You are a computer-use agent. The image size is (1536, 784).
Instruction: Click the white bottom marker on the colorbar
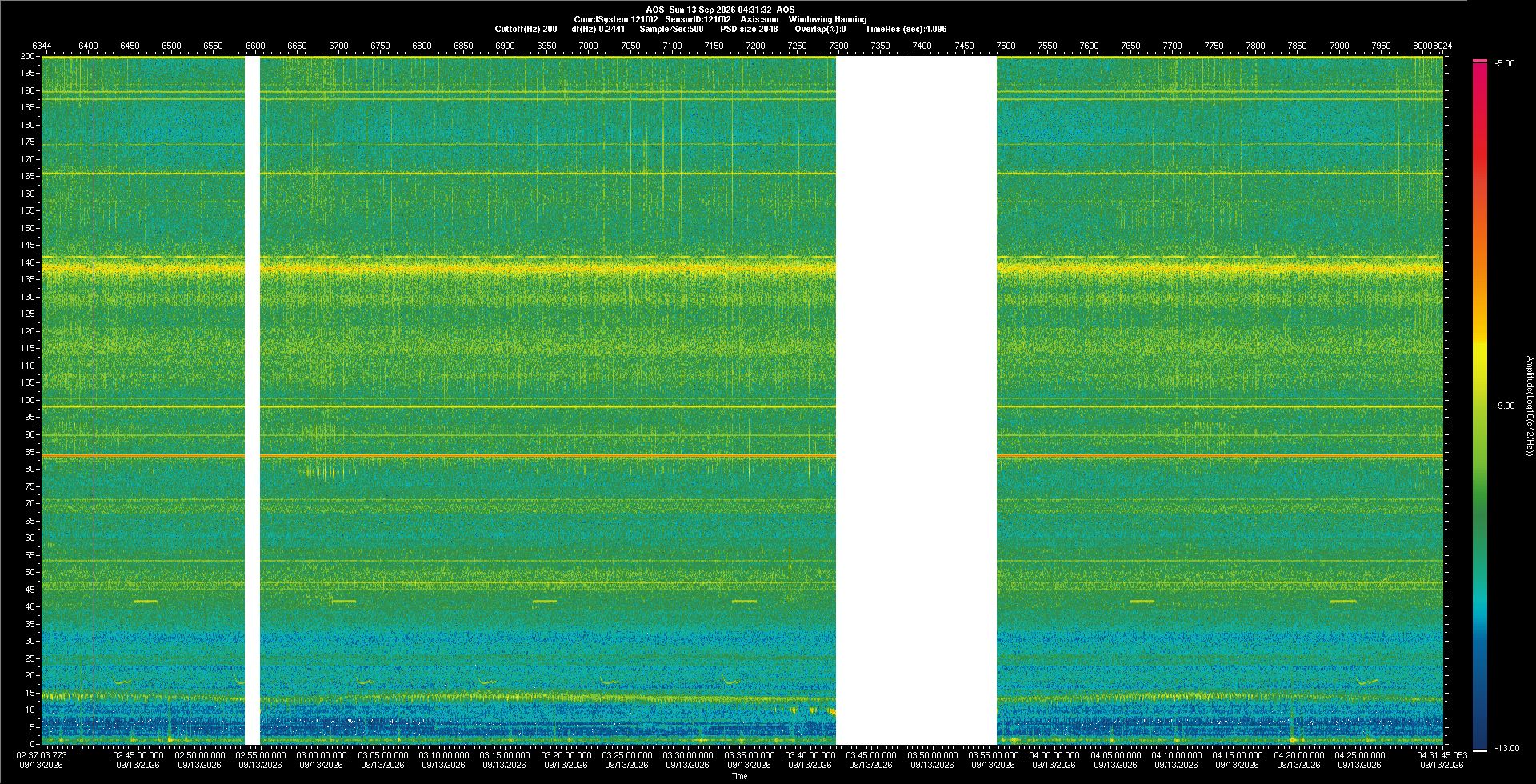pos(1480,750)
